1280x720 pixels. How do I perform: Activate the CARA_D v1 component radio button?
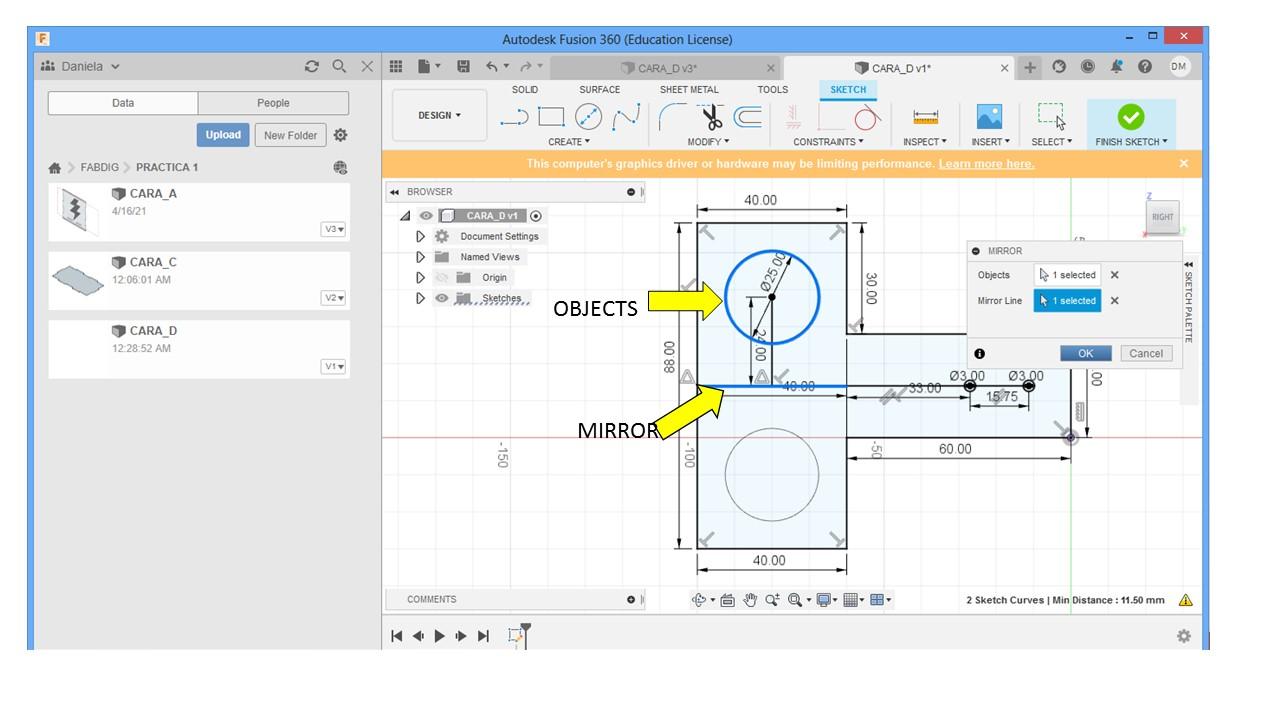point(536,216)
